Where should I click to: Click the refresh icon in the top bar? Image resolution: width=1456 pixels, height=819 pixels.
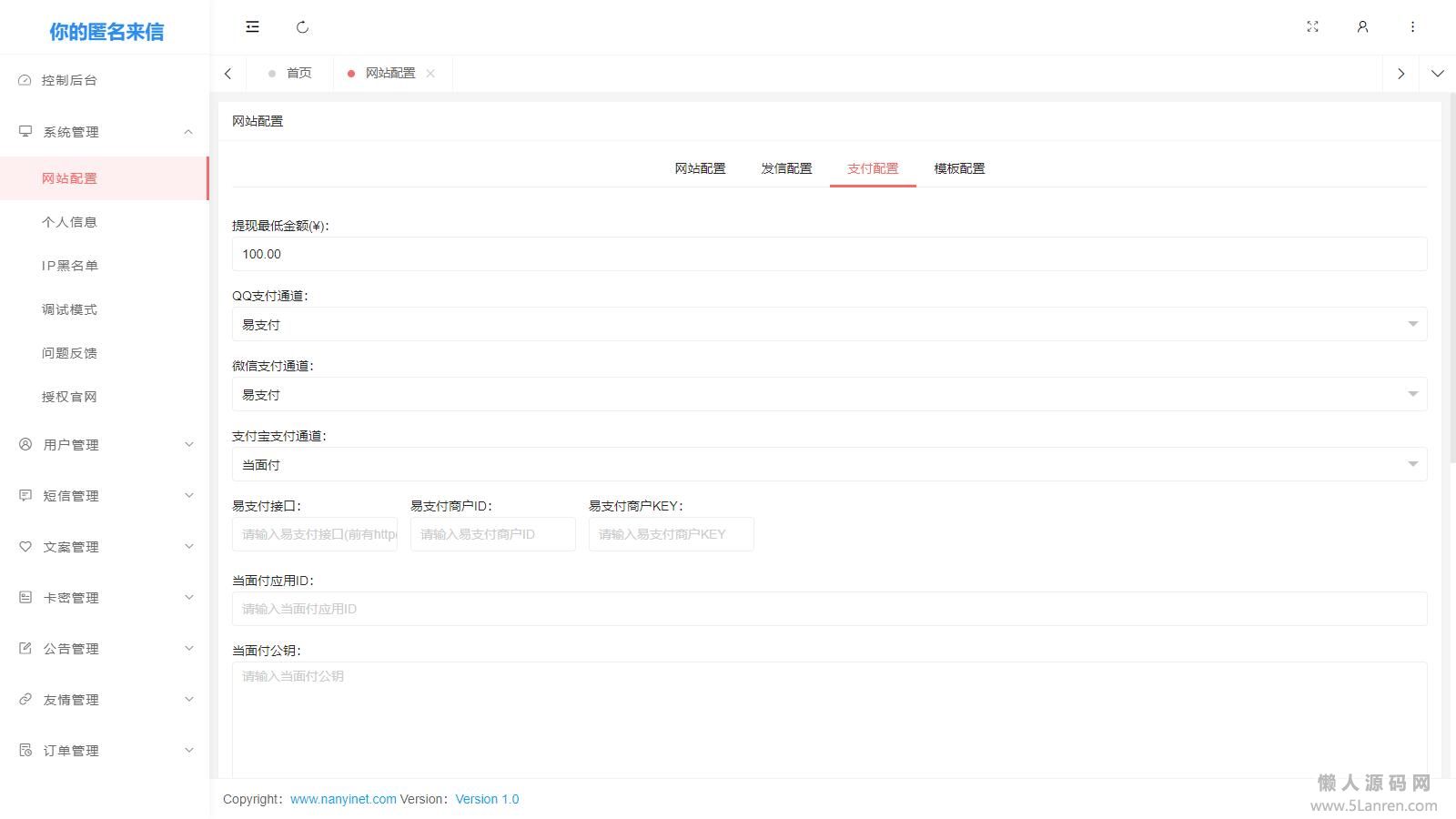click(x=302, y=27)
